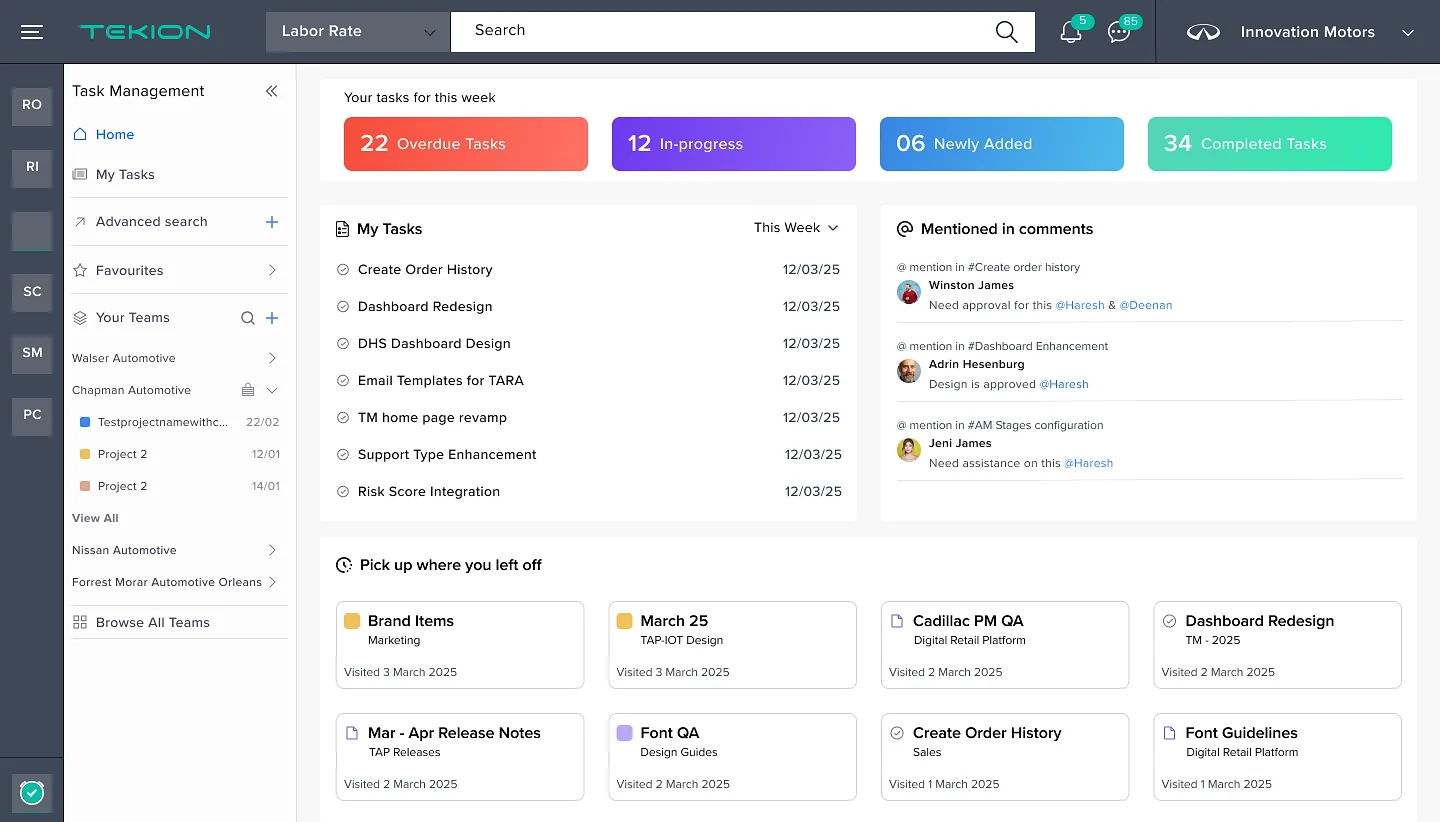The width and height of the screenshot is (1440, 822).
Task: Open the PC module in left rail
Action: pos(32,415)
